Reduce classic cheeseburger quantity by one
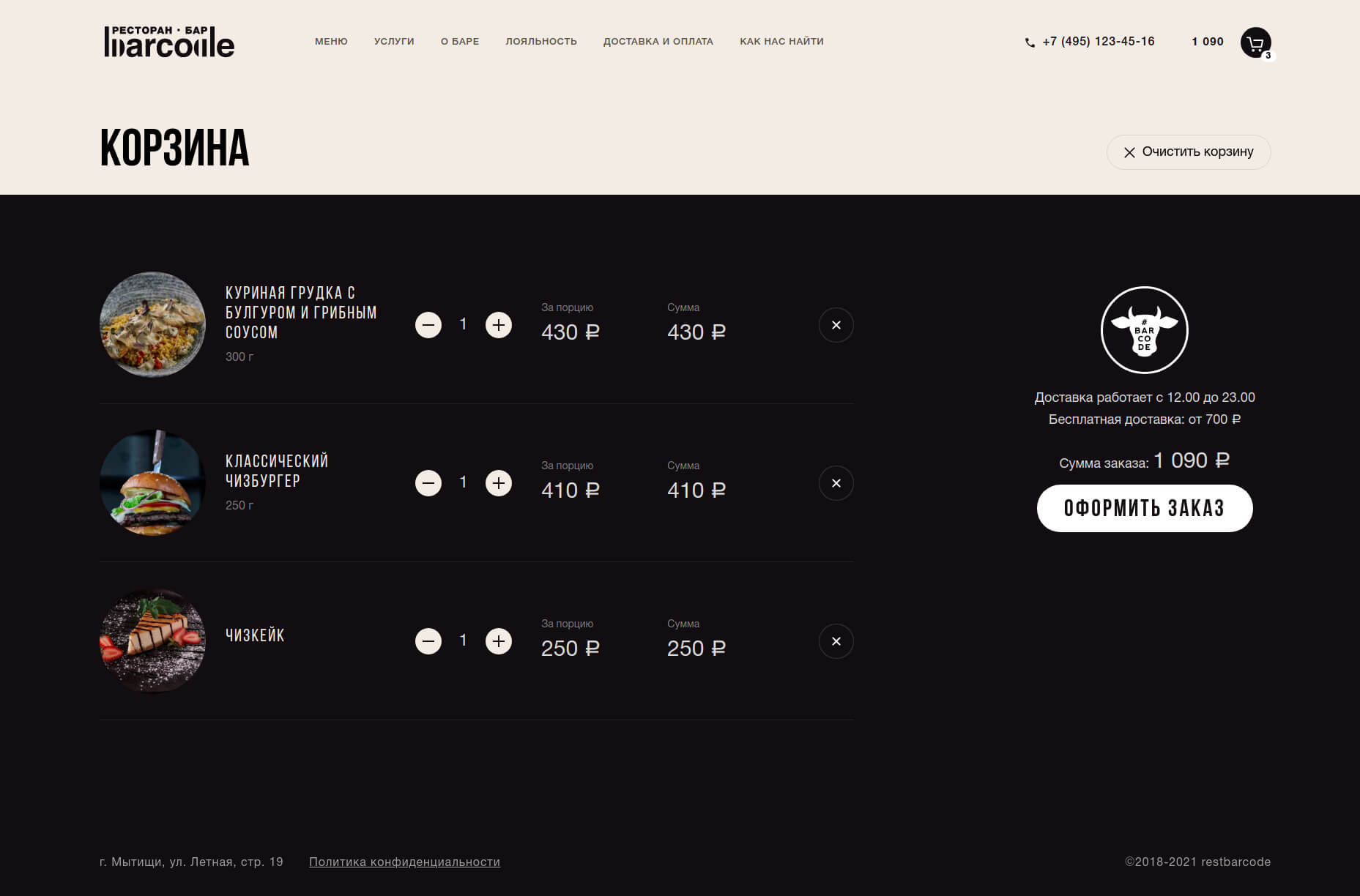Viewport: 1360px width, 896px height. [x=428, y=483]
